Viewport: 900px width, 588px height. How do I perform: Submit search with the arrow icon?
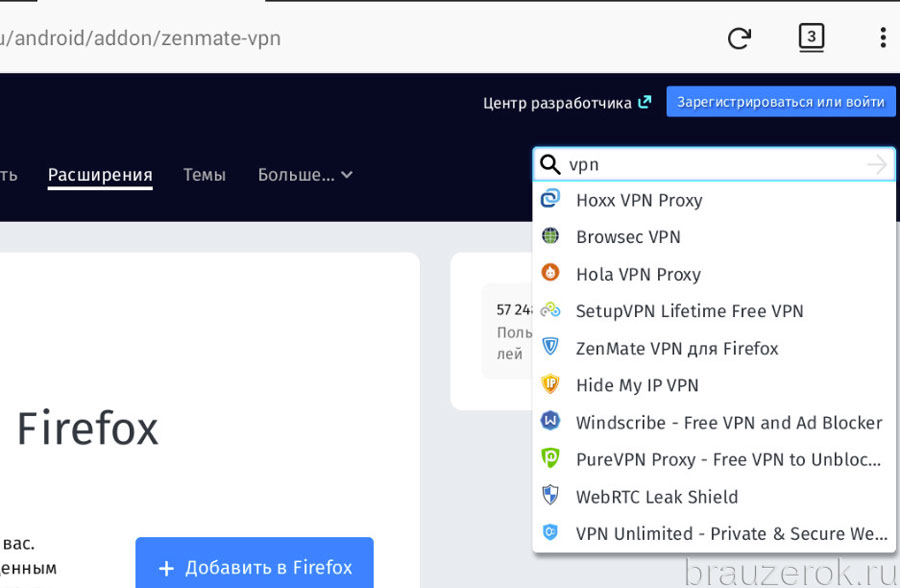pos(877,165)
